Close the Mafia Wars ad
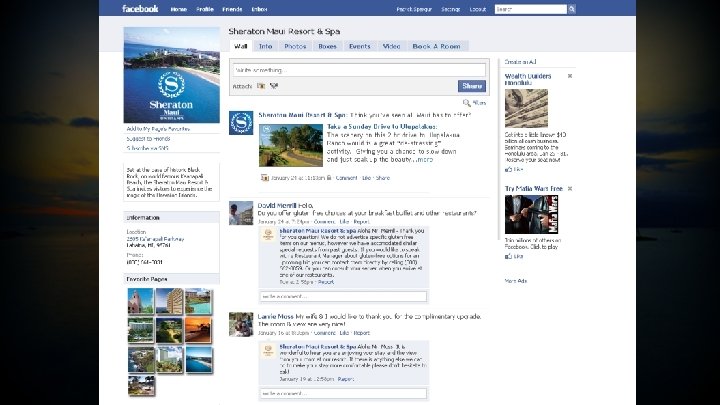This screenshot has width=720, height=405. (x=570, y=188)
